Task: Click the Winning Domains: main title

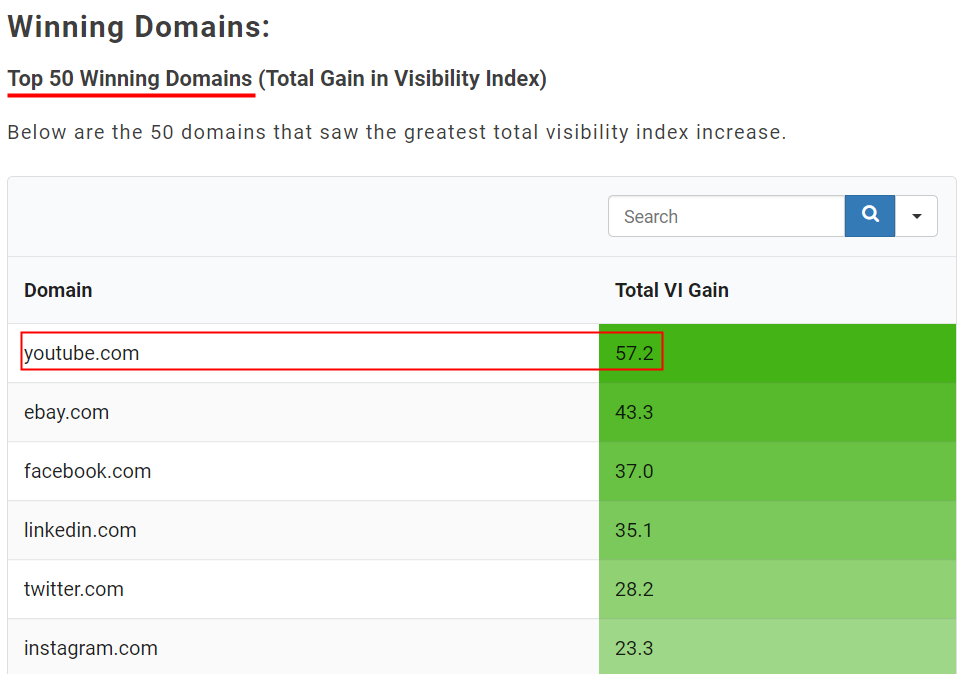Action: 139,26
